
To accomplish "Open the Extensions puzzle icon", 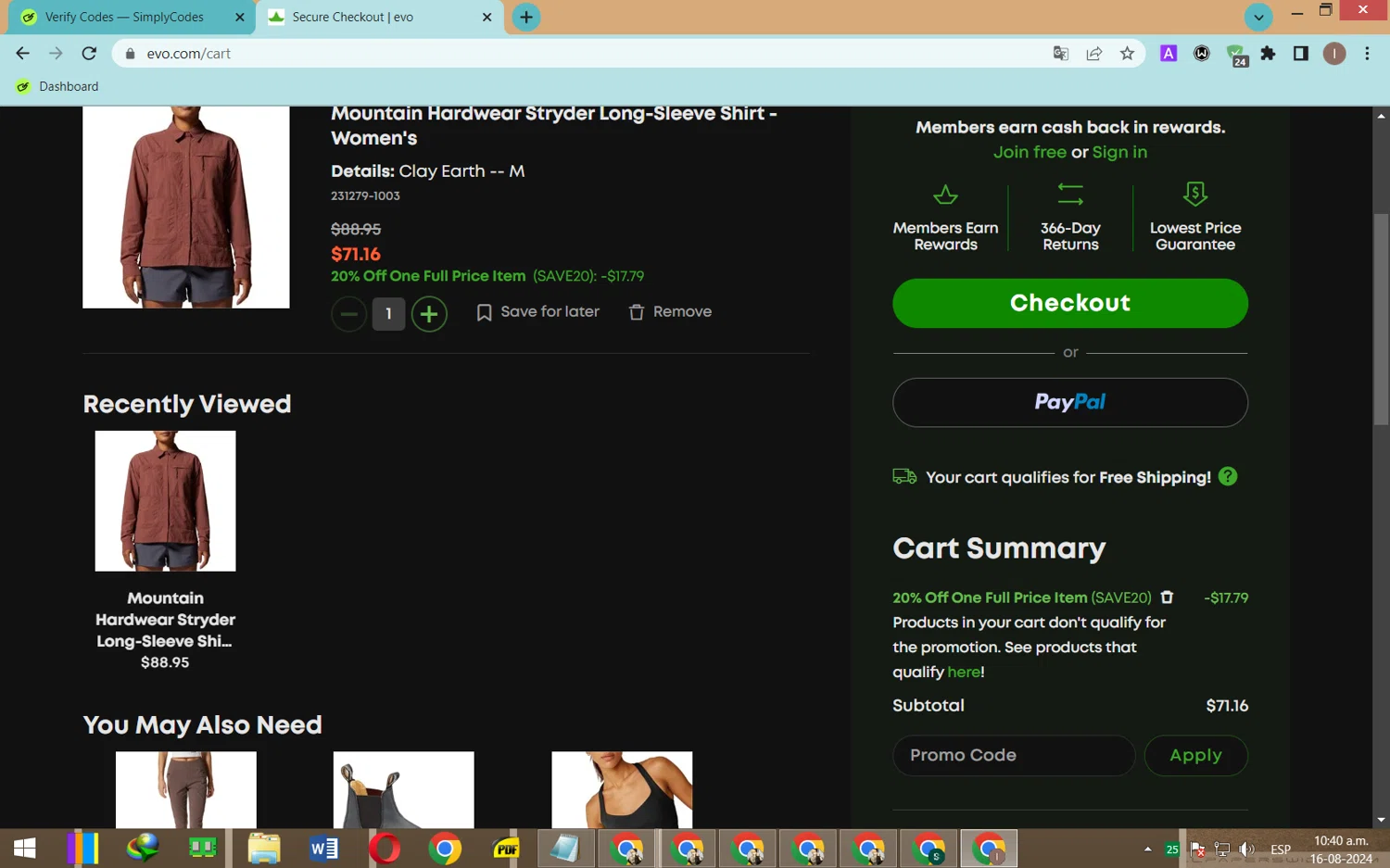I will pyautogui.click(x=1268, y=54).
